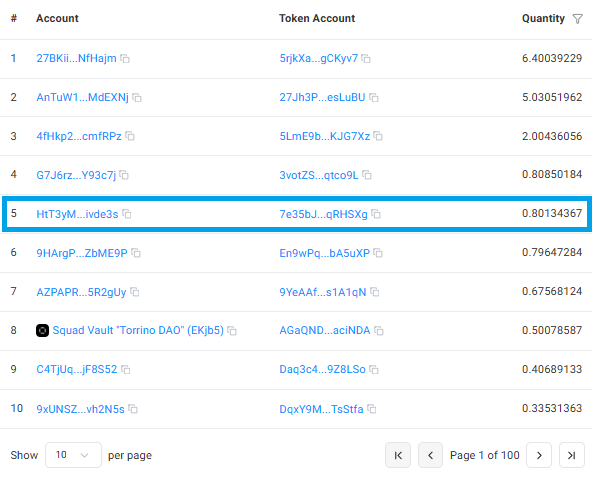Copy token account En9wPq...bA5uXP
The width and height of the screenshot is (592, 477).
pos(378,253)
